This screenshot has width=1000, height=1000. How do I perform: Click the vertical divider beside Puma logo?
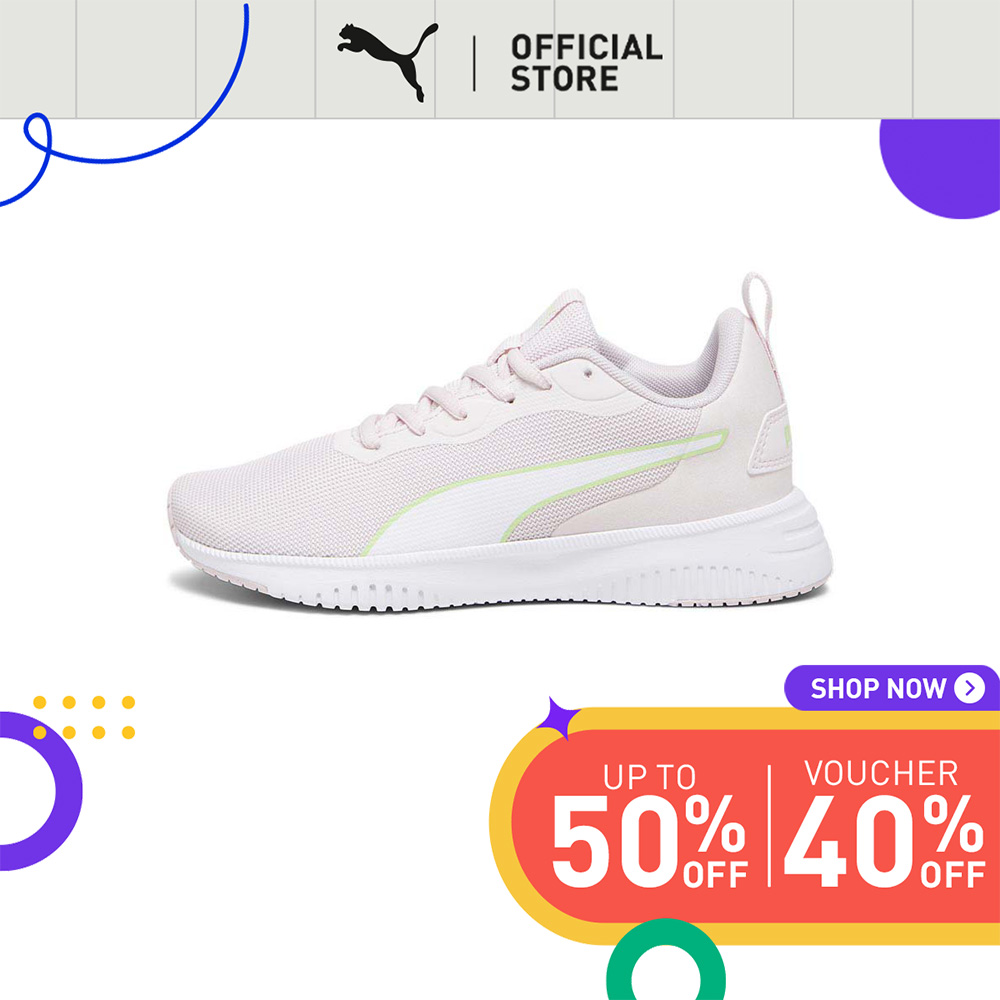[x=474, y=63]
